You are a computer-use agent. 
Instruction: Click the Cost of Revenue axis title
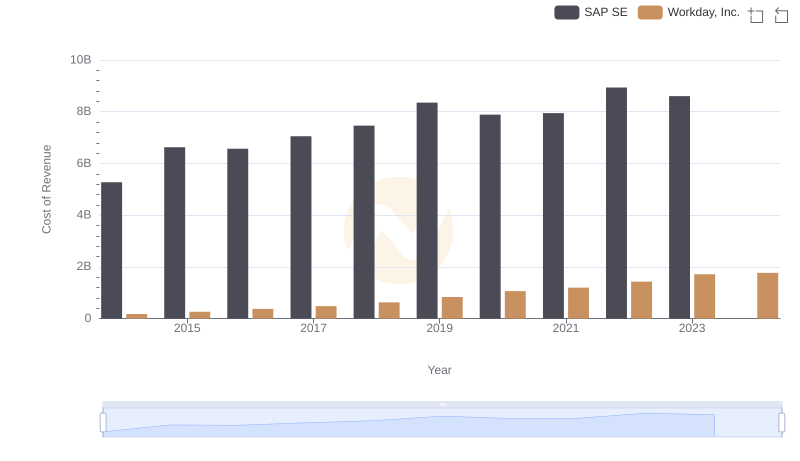click(46, 189)
